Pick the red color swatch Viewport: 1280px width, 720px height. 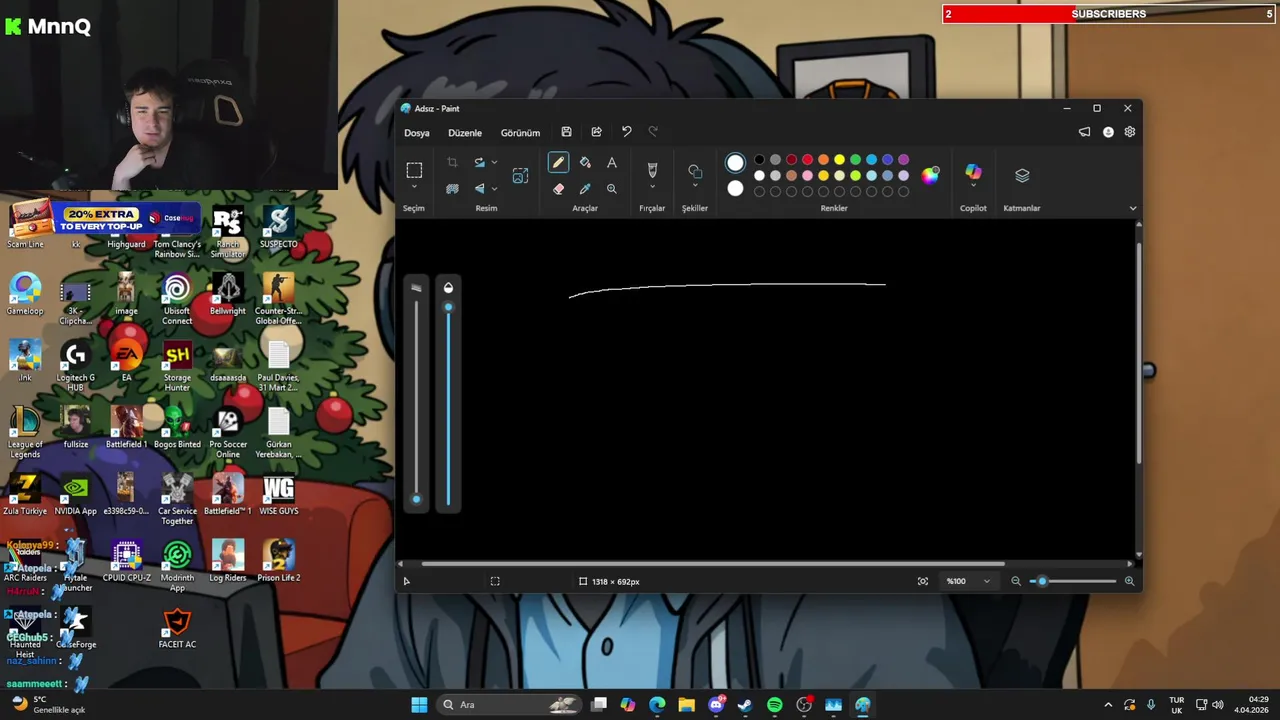click(x=807, y=160)
